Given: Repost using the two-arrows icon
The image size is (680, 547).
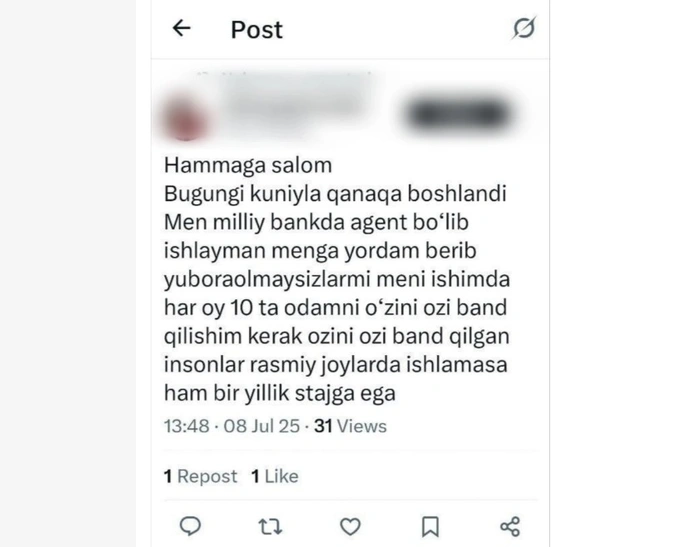Looking at the screenshot, I should click(x=270, y=527).
